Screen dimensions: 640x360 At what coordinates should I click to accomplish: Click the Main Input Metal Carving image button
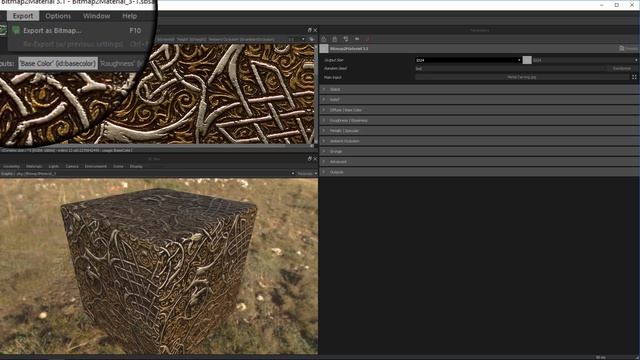click(522, 77)
